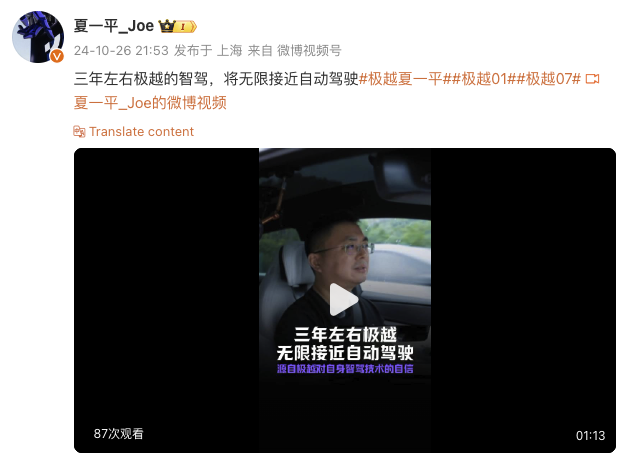627x473 pixels.
Task: Open the username 夏一平_Joe
Action: pos(114,26)
